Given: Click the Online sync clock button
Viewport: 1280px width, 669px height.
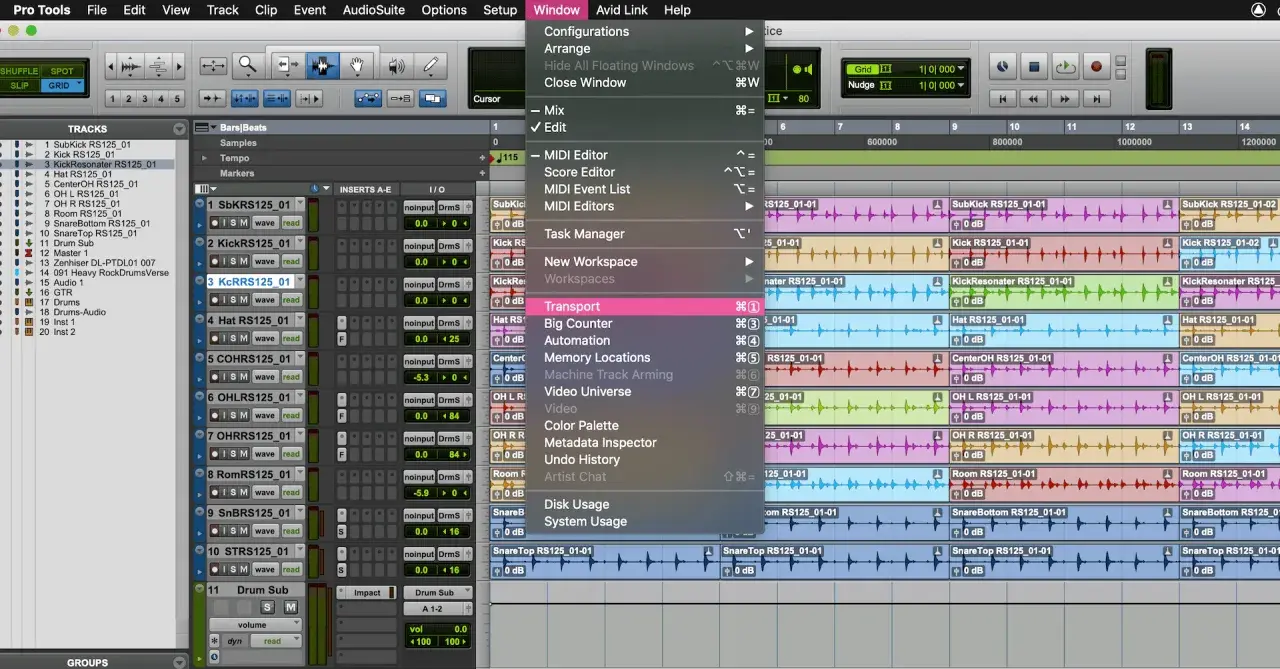Looking at the screenshot, I should pyautogui.click(x=1003, y=67).
